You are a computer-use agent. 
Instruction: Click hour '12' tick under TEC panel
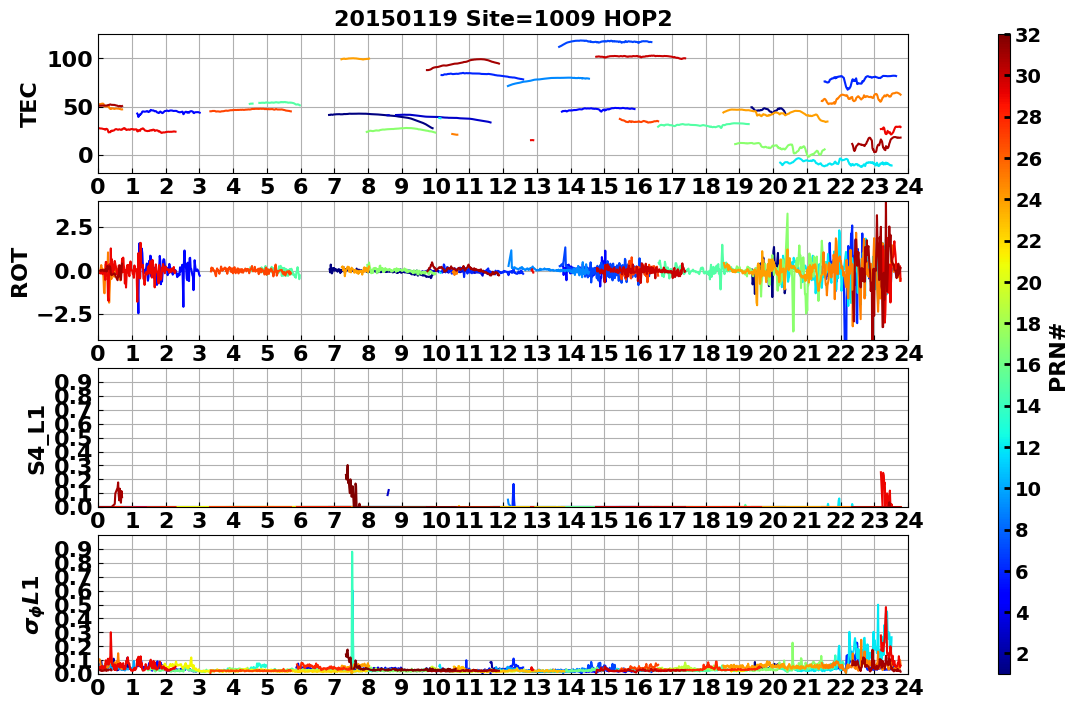click(503, 186)
